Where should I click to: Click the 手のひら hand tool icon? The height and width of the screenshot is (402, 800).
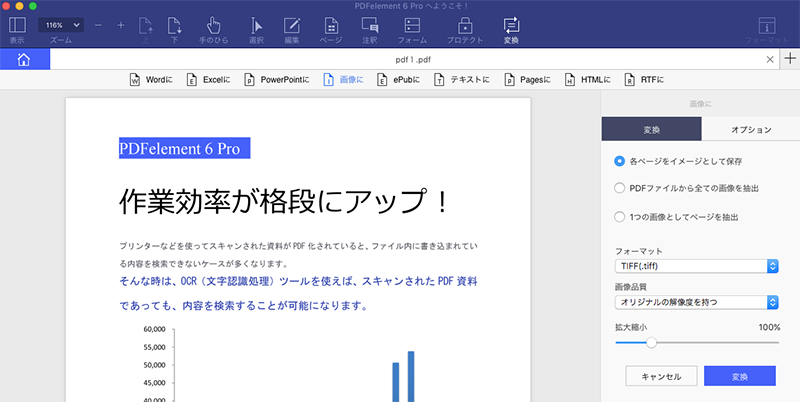click(x=215, y=26)
